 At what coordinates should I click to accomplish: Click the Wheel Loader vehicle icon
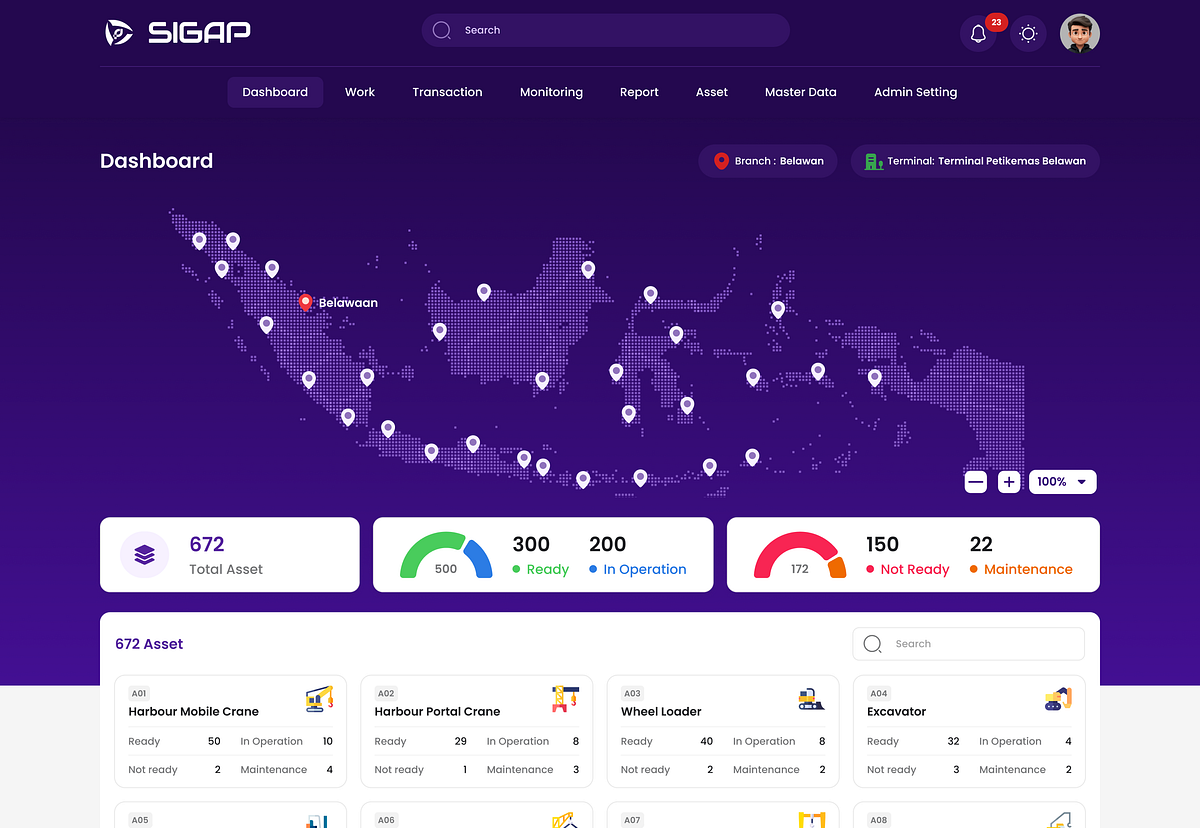pos(812,699)
